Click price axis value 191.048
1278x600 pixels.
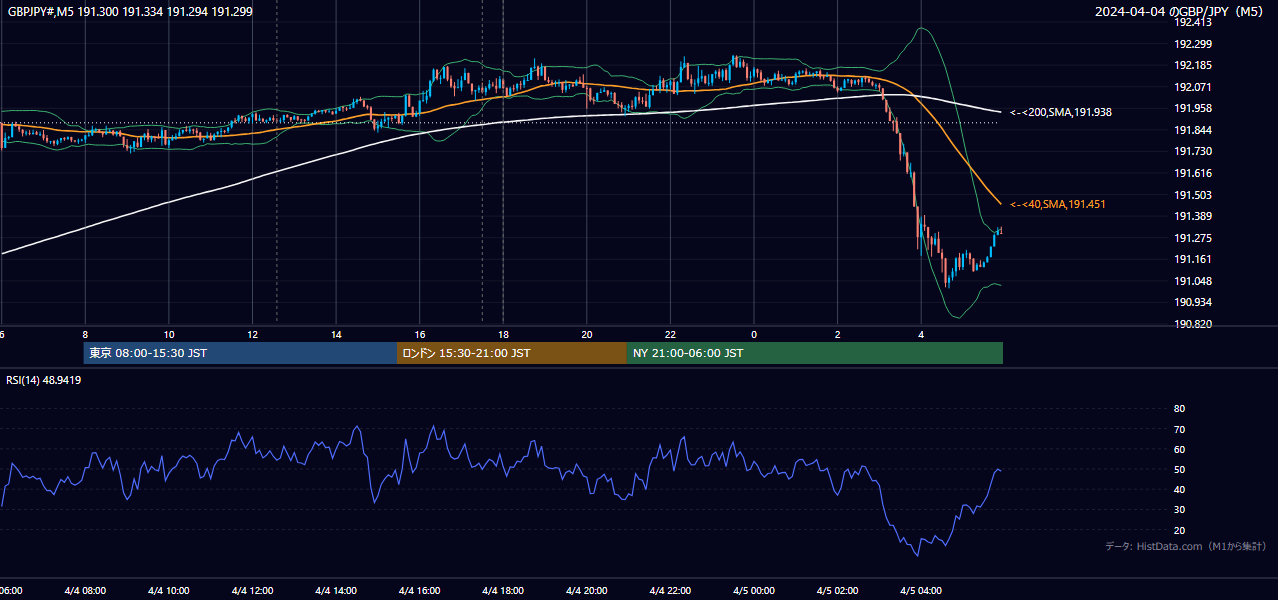click(1193, 281)
